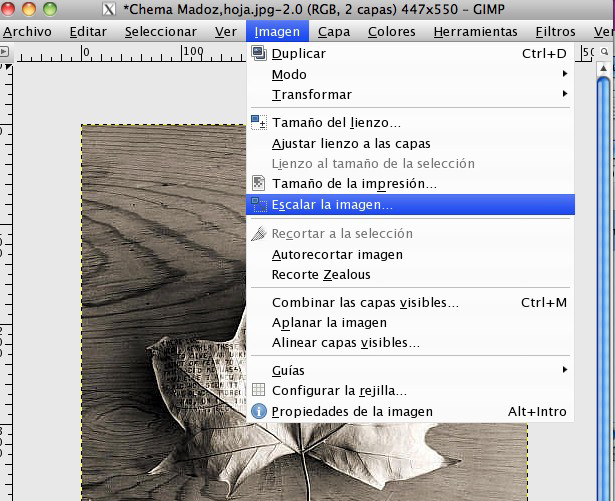Image resolution: width=615 pixels, height=501 pixels.
Task: Choose Combinar las capas visibles…
Action: pyautogui.click(x=410, y=302)
